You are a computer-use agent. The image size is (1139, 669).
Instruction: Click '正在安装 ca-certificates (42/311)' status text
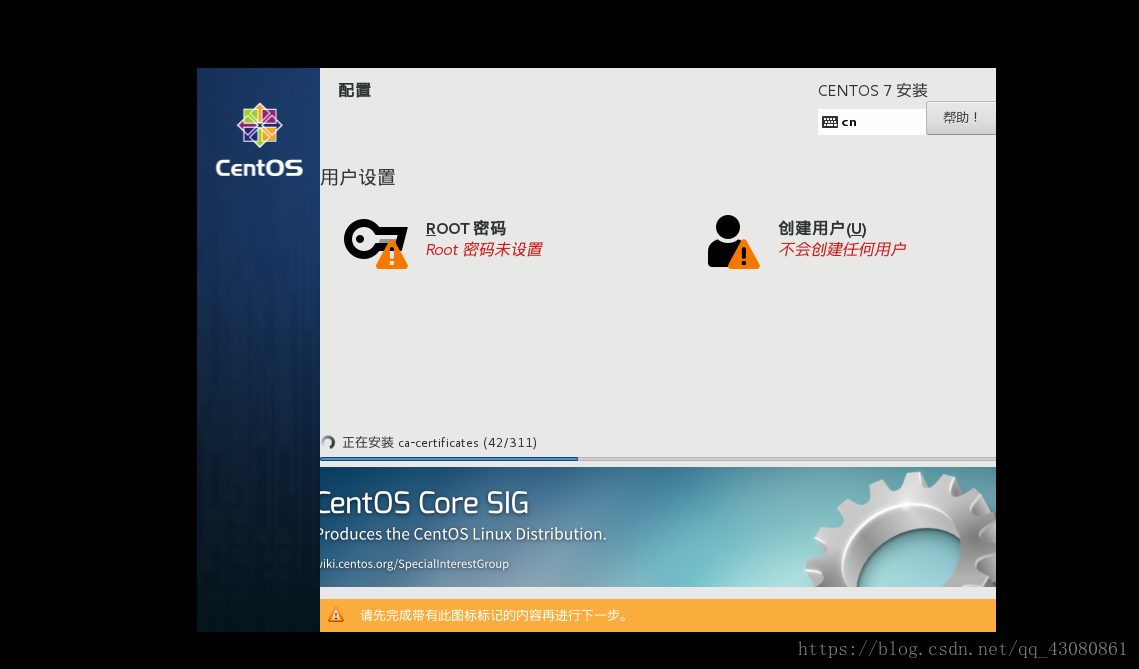pos(439,442)
